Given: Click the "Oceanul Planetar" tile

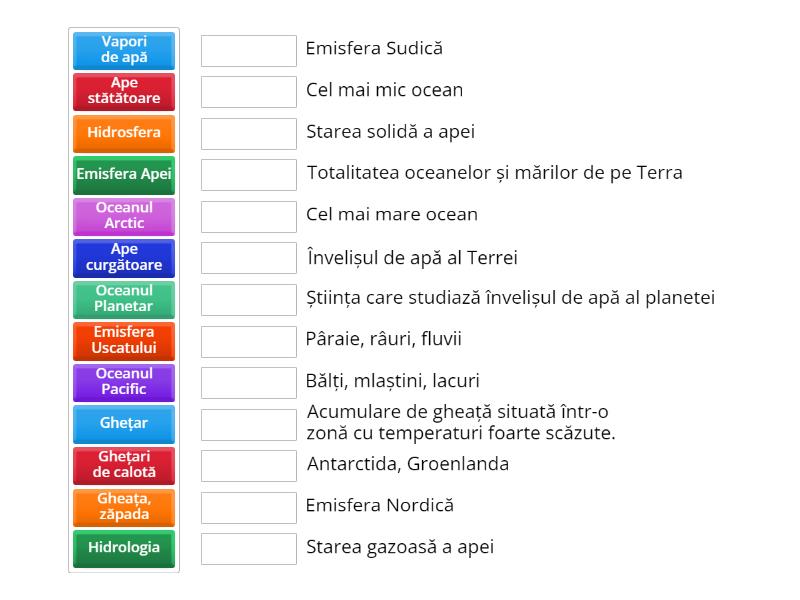Looking at the screenshot, I should 123,299.
